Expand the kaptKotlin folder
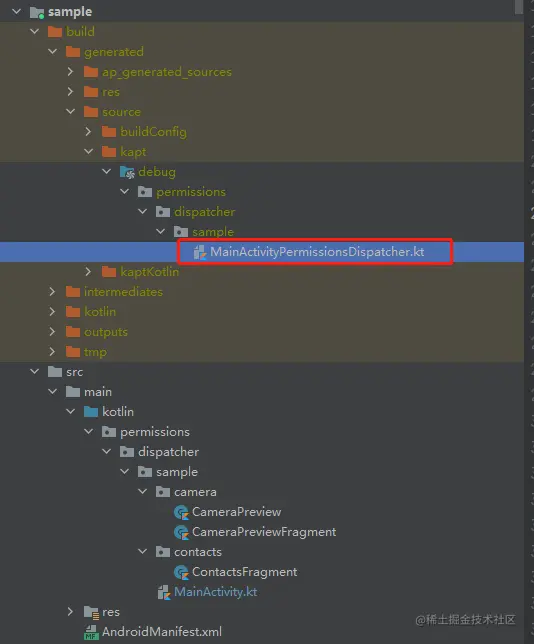 click(x=89, y=271)
